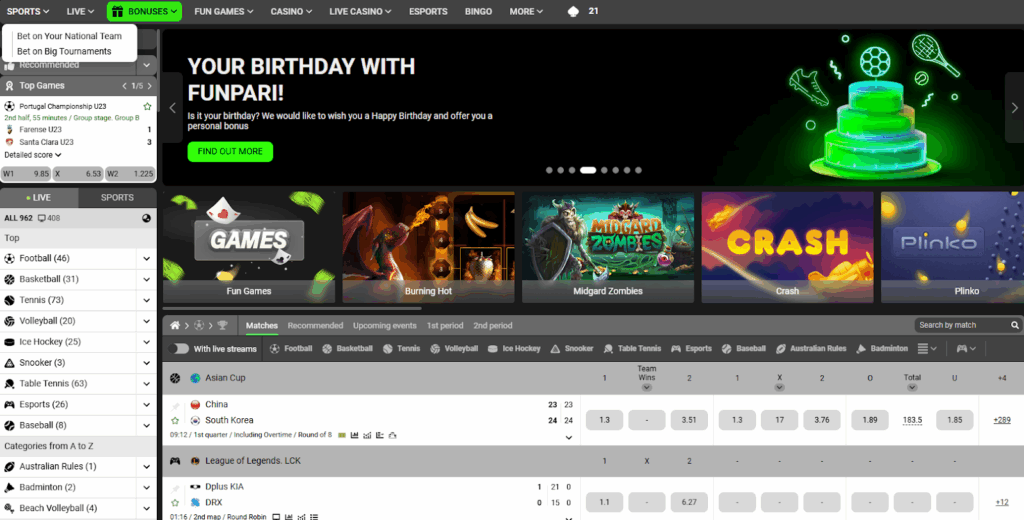This screenshot has height=520, width=1024.
Task: Click the trophy icon in the breadcrumb bar
Action: point(222,326)
